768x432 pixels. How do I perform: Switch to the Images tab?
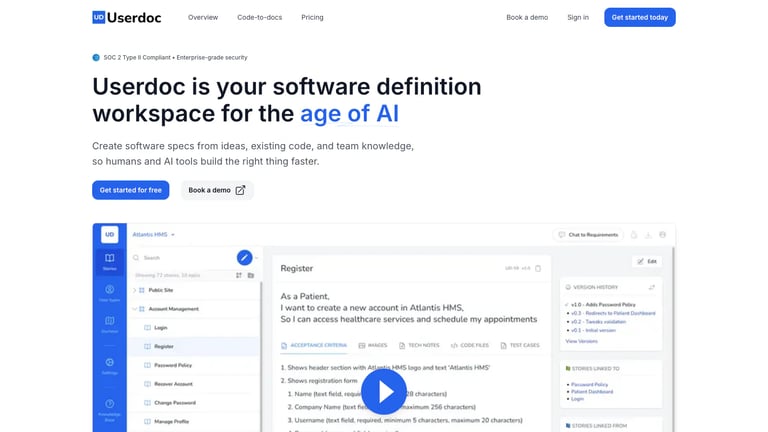(373, 345)
